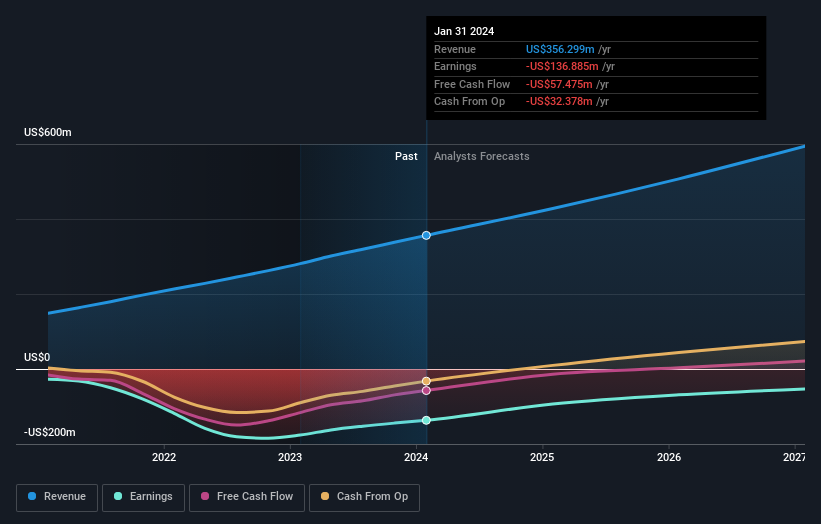
Task: Click the 2023 x-axis label
Action: (290, 458)
